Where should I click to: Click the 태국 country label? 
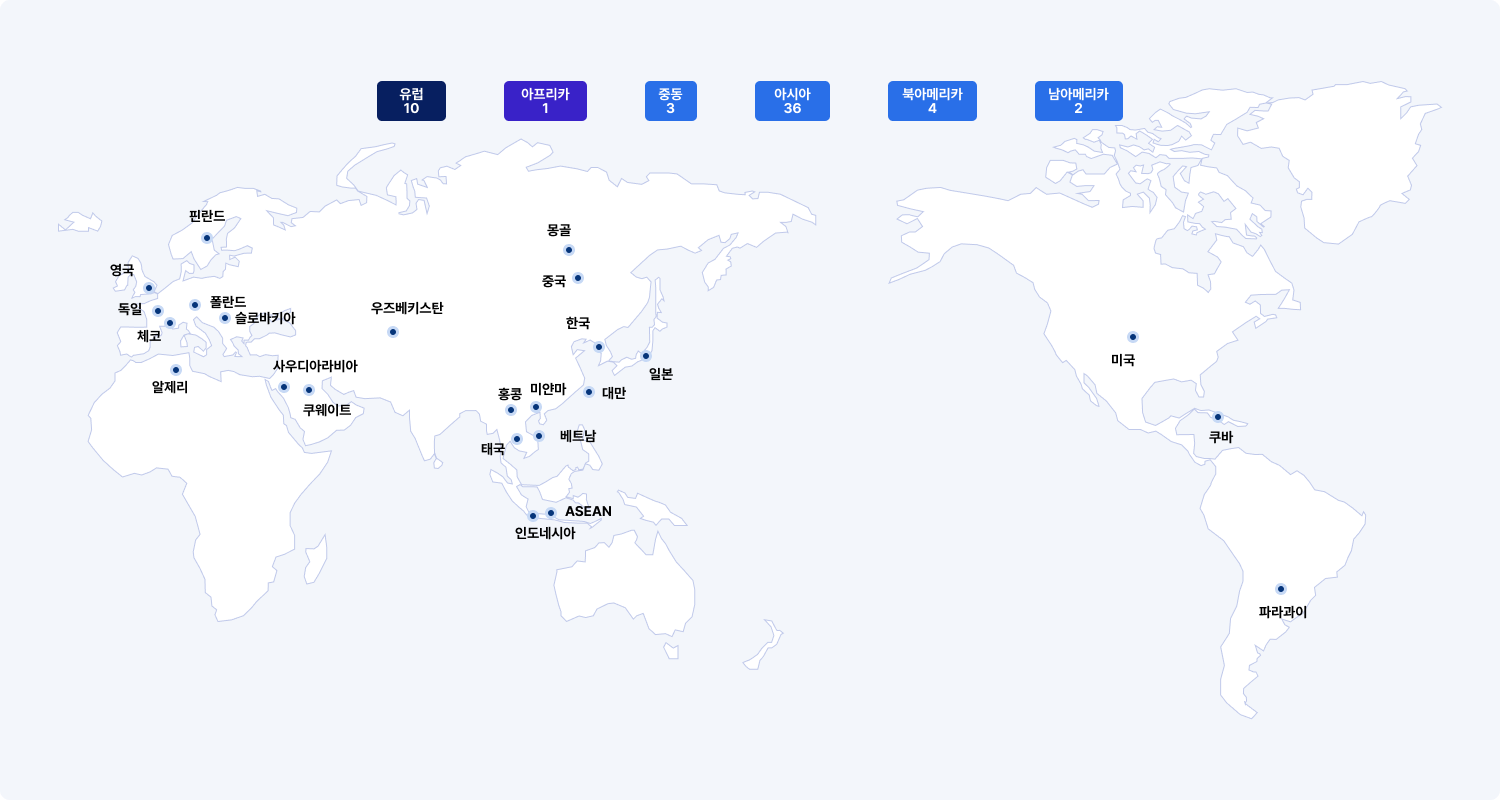point(493,449)
